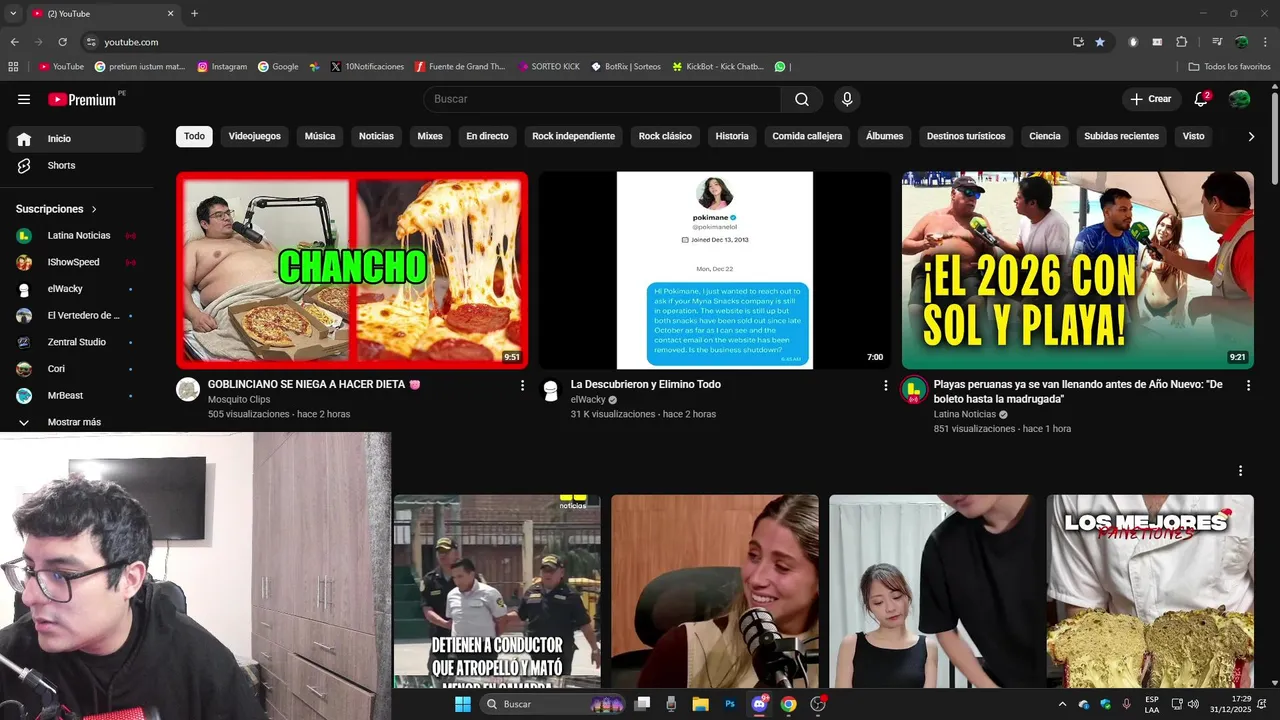Open the BotRix Sorteos bookmark
Image resolution: width=1280 pixels, height=720 pixels.
(626, 67)
